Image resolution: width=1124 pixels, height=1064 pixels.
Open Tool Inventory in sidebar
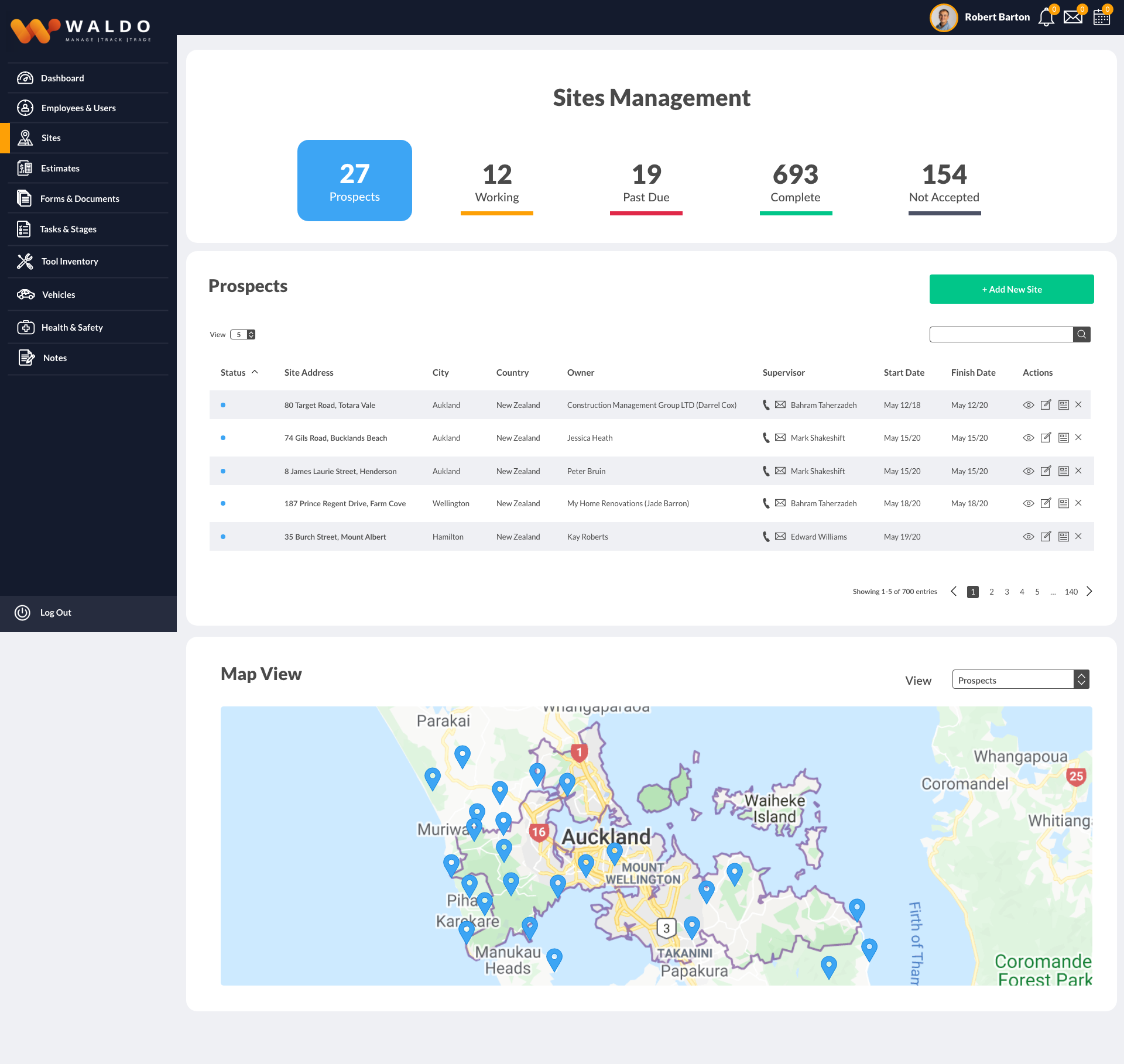click(70, 262)
